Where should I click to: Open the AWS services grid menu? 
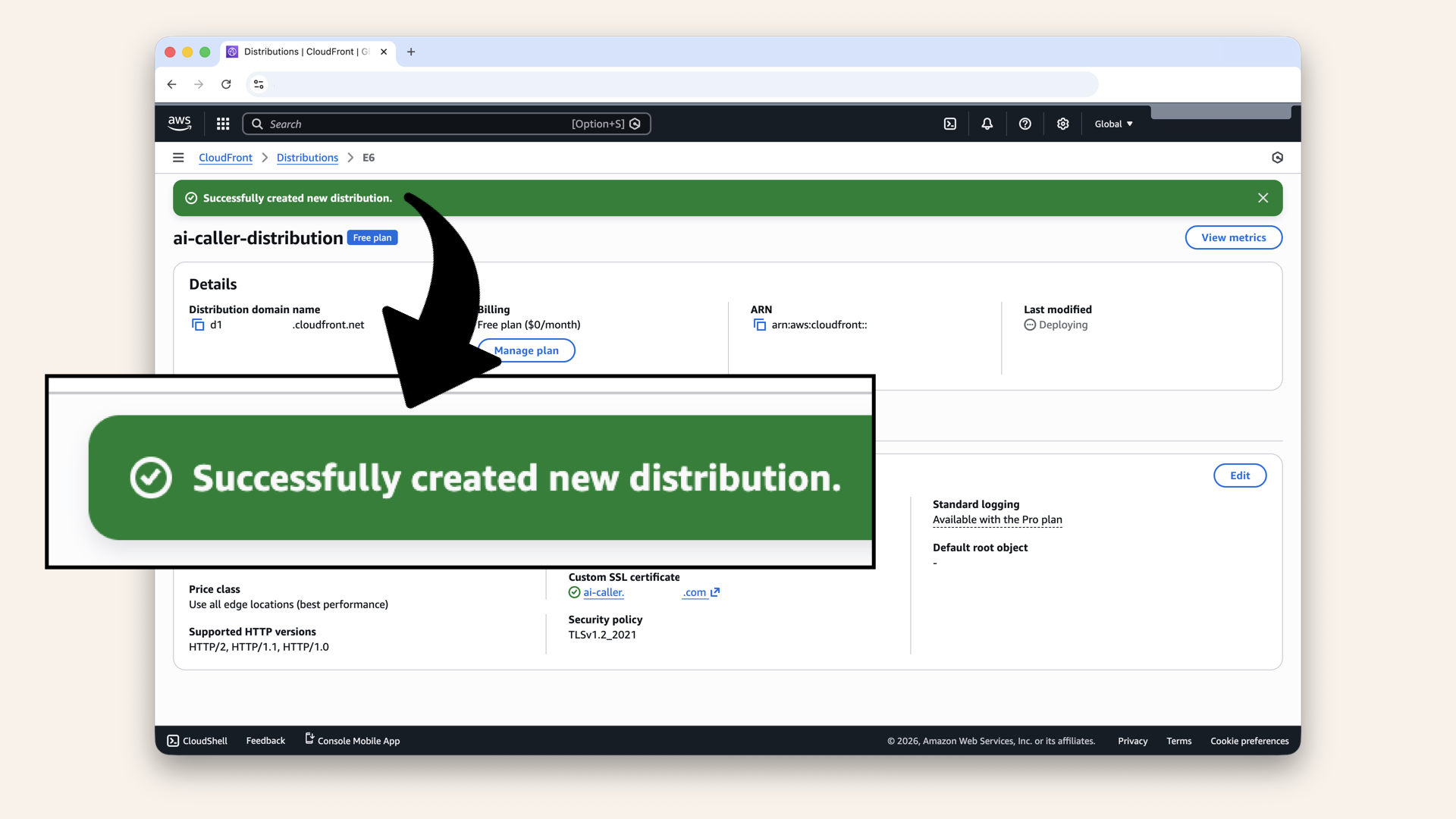click(x=222, y=123)
